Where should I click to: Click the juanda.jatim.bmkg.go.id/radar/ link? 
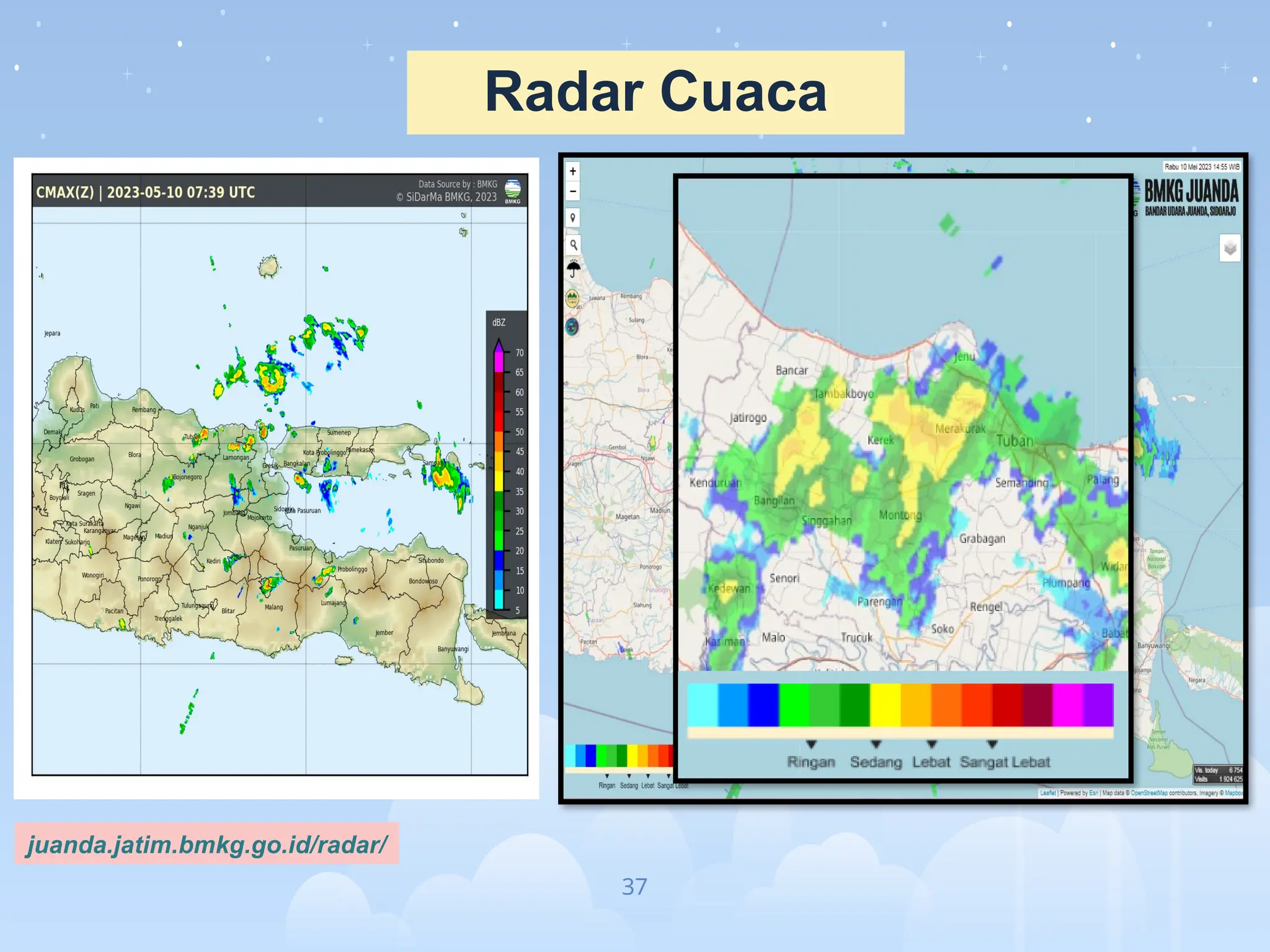(206, 844)
